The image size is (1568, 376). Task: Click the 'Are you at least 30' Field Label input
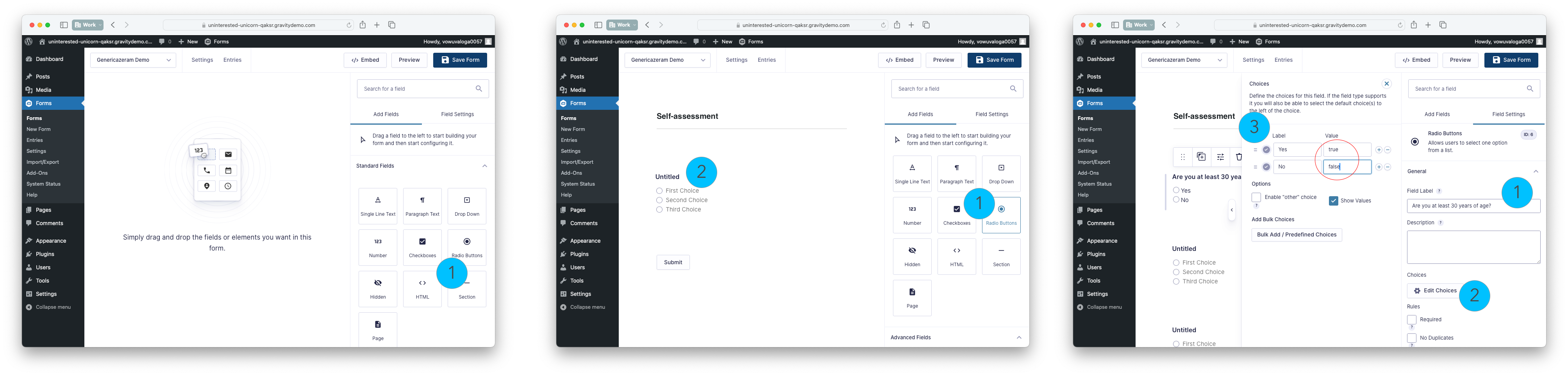point(1455,206)
